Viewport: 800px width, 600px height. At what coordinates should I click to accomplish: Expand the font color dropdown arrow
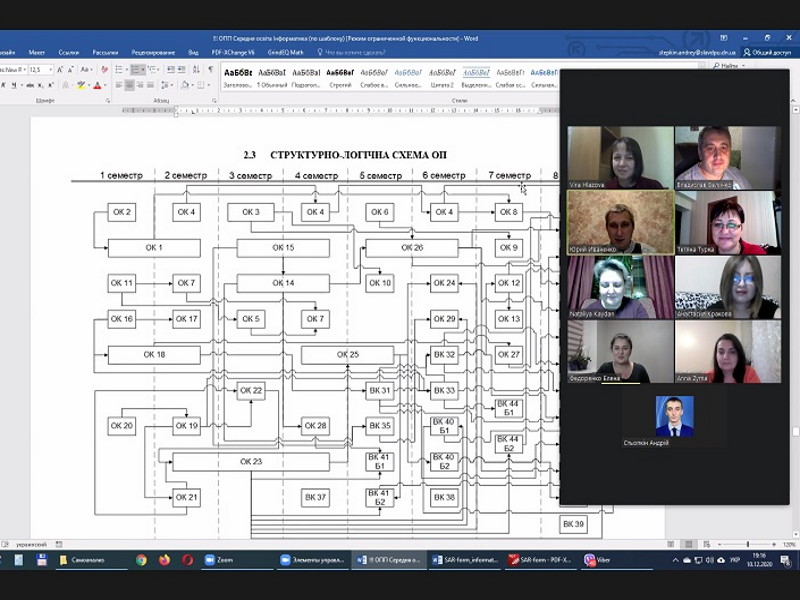(x=105, y=85)
